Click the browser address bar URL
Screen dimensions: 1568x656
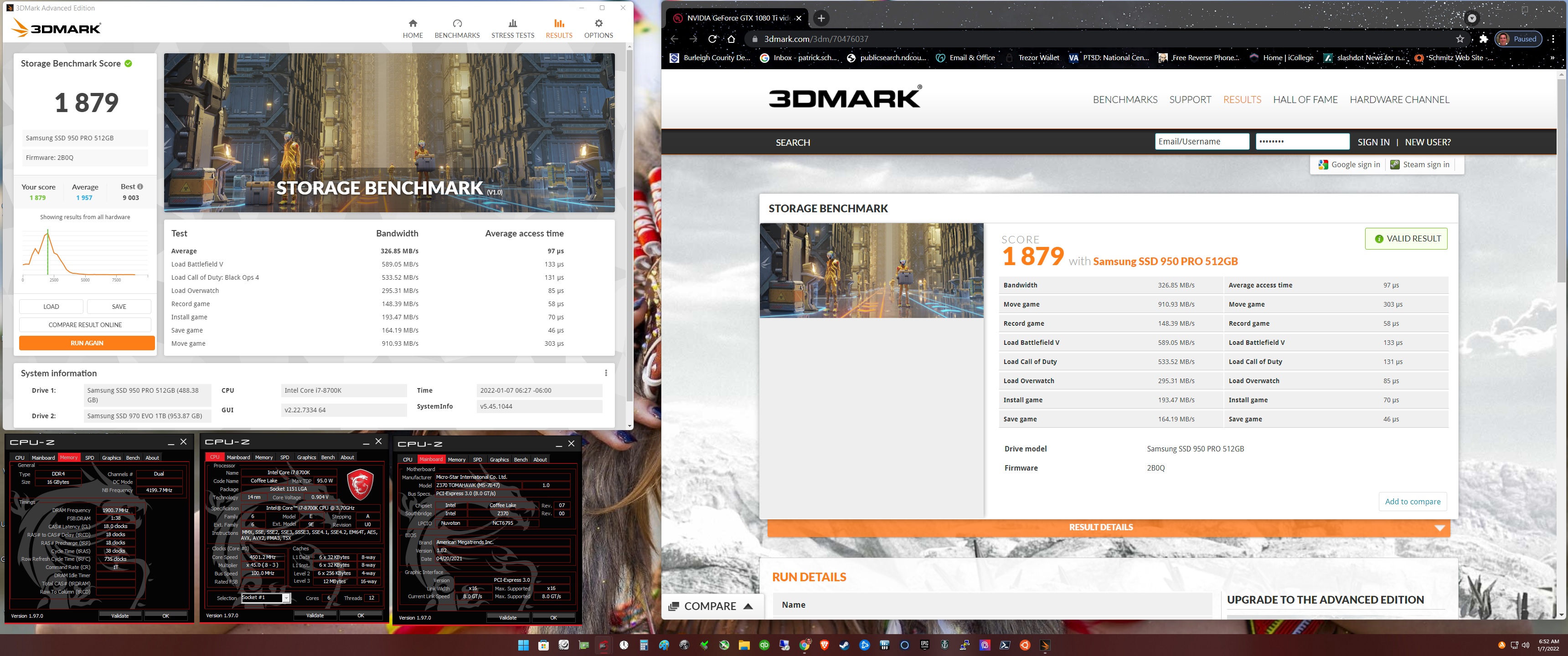815,39
